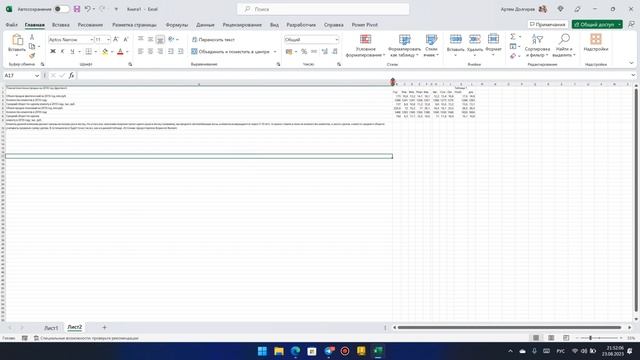Switch to the Формулы tab
Image resolution: width=640 pixels, height=360 pixels.
pos(177,25)
